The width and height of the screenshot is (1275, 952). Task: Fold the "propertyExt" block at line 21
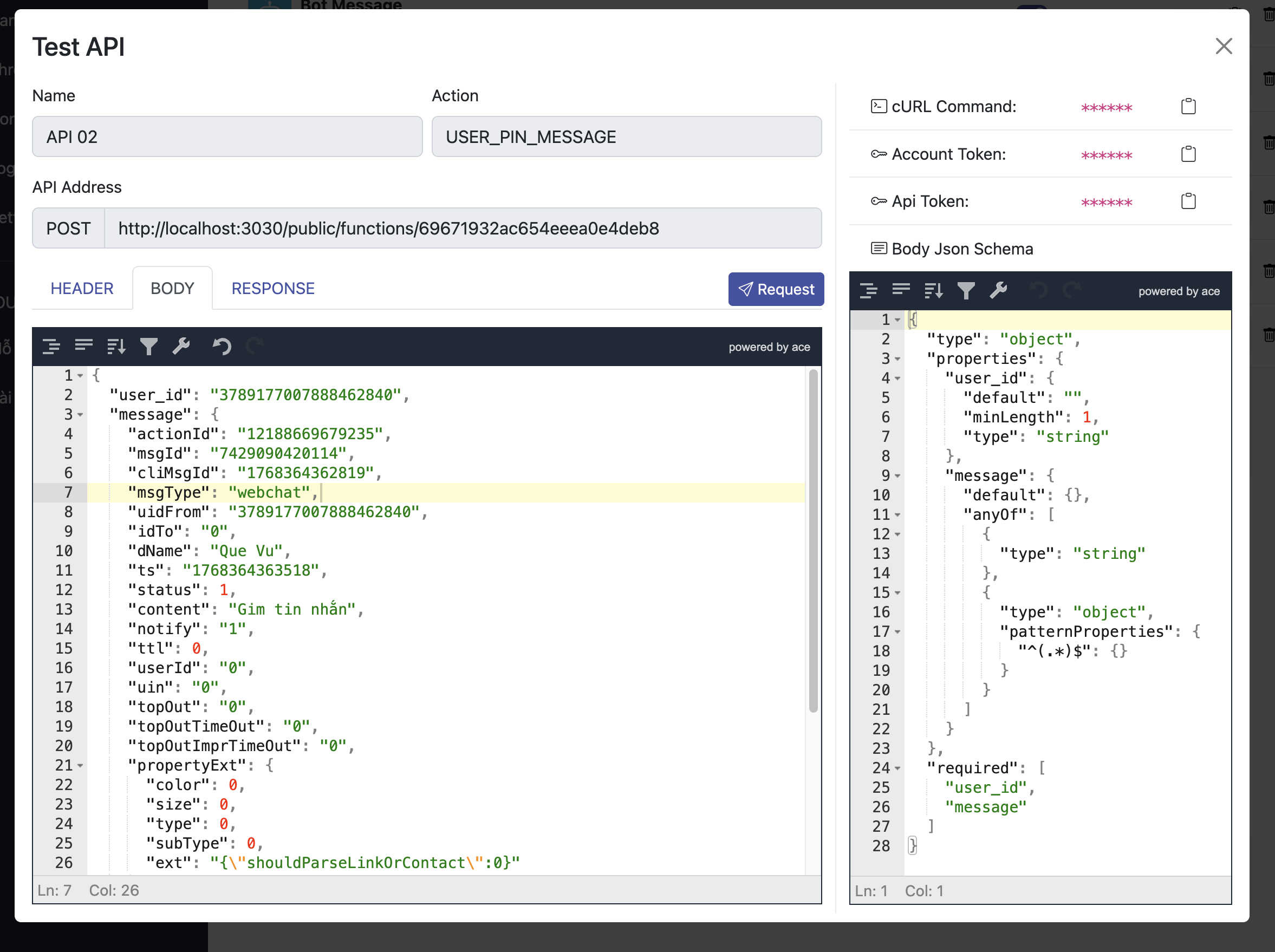pos(80,766)
